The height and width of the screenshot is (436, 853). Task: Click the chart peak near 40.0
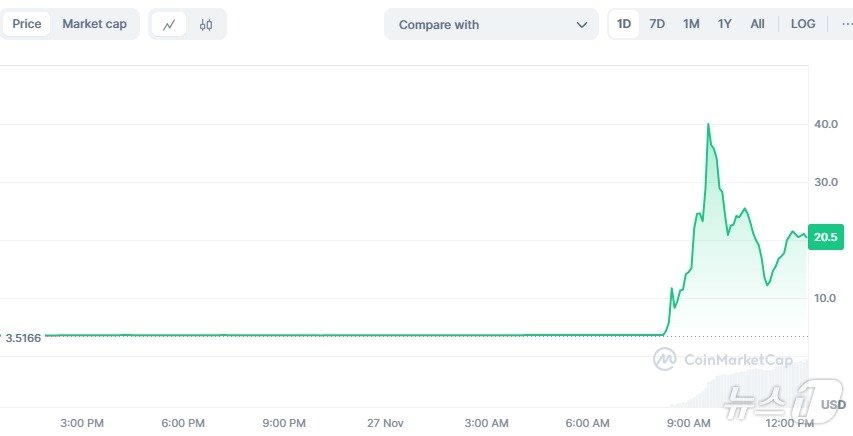pos(708,125)
